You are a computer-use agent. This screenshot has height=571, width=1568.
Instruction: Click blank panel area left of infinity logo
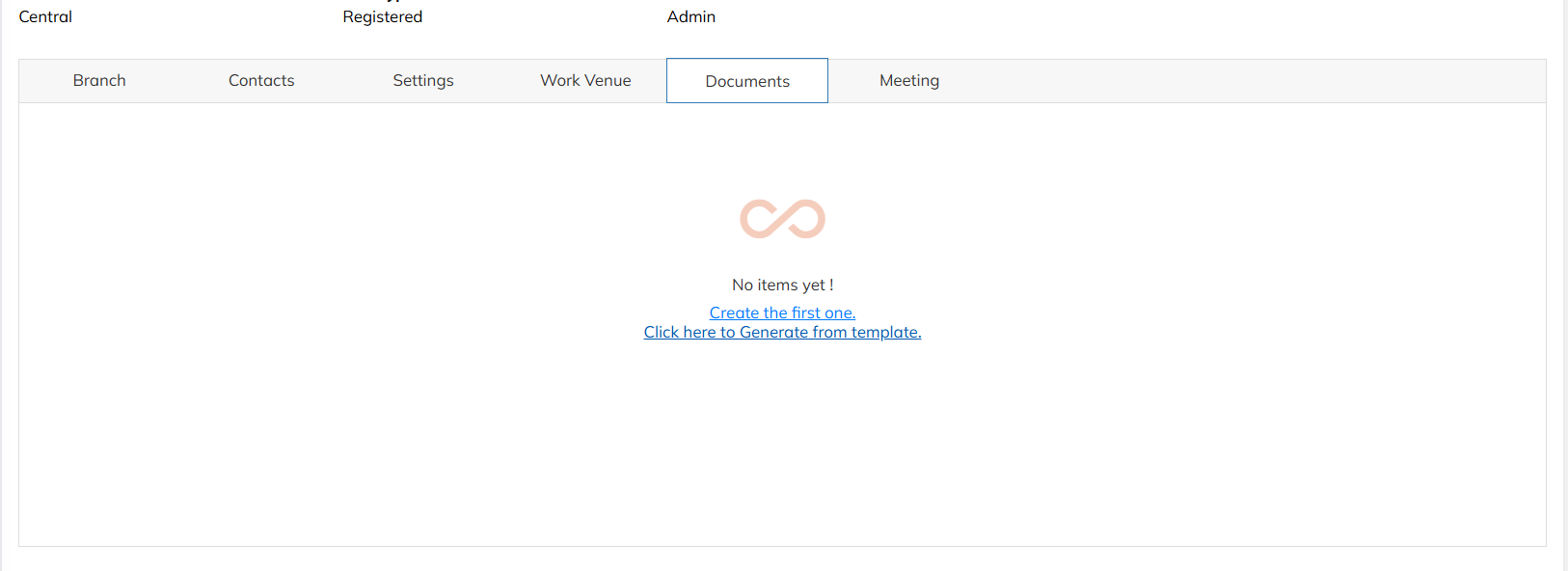point(386,219)
